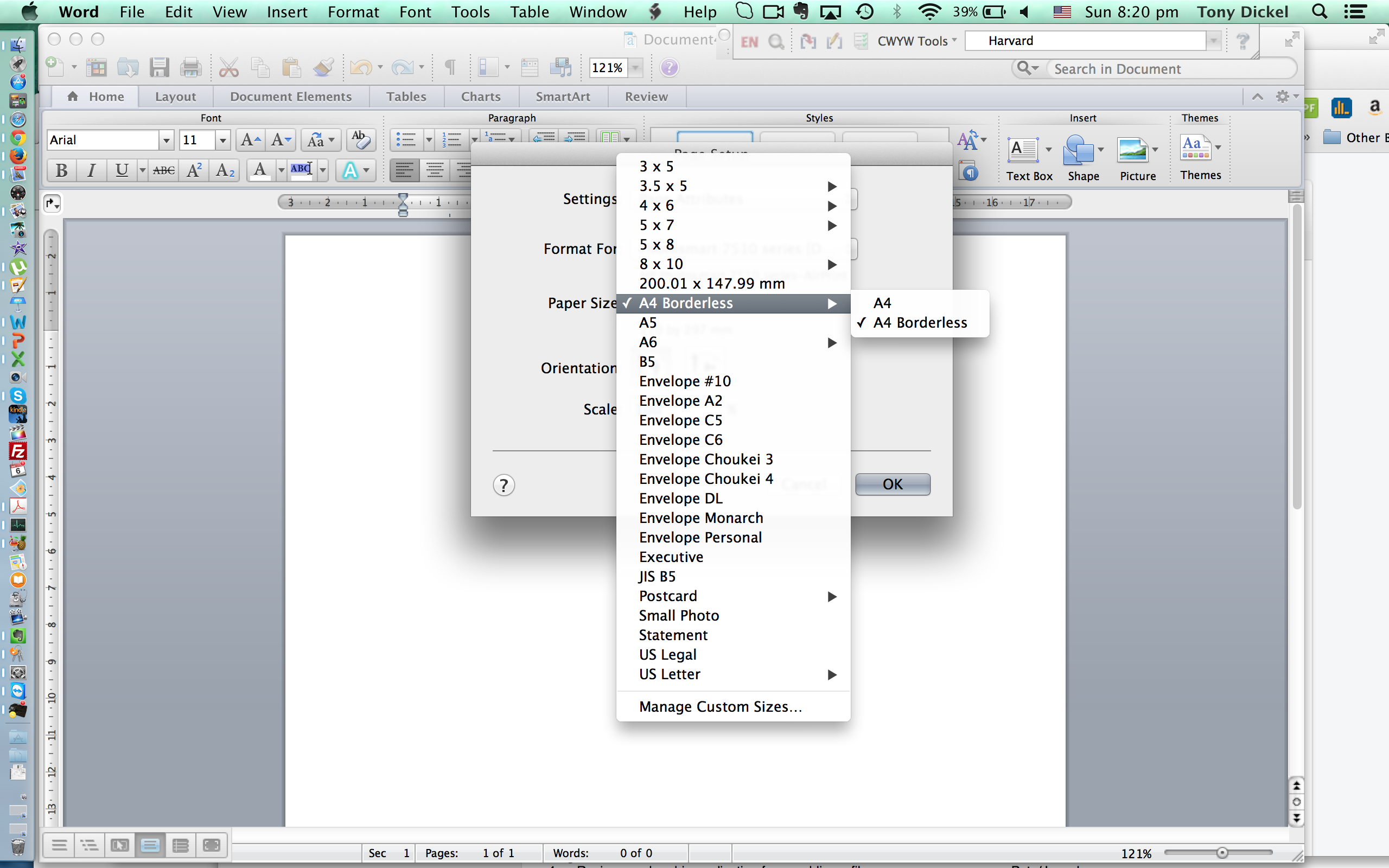Apply Strikethrough ABC formatting
Viewport: 1389px width, 868px height.
coord(163,170)
